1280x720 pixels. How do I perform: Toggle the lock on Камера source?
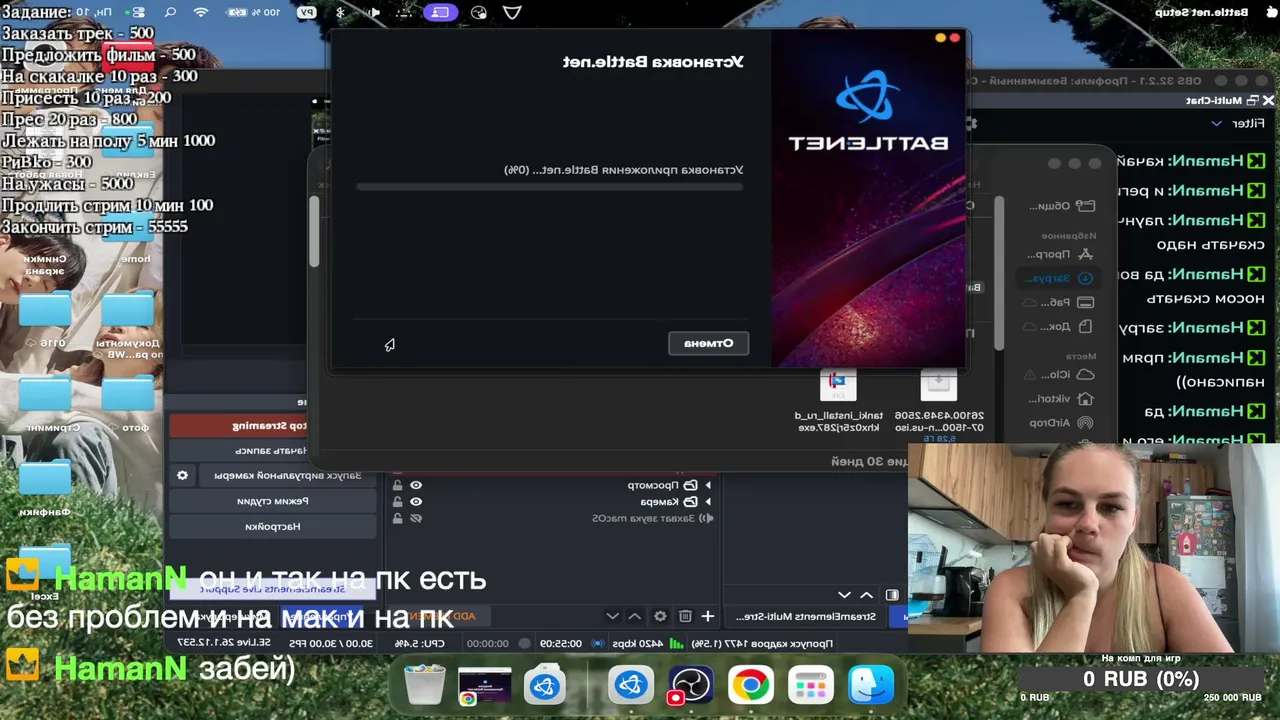coord(397,502)
